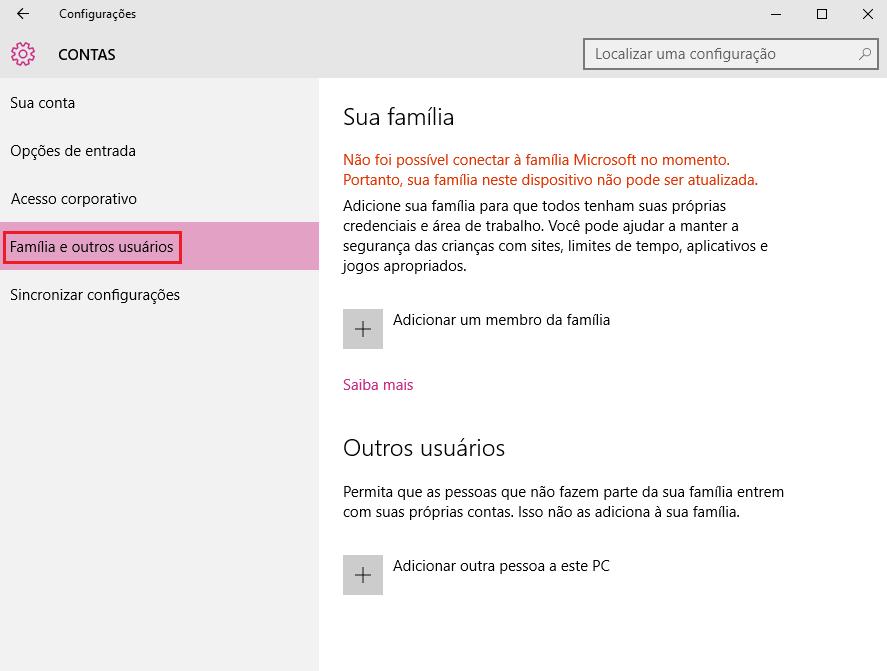Click the magnifier icon in search box
887x671 pixels.
(x=865, y=54)
